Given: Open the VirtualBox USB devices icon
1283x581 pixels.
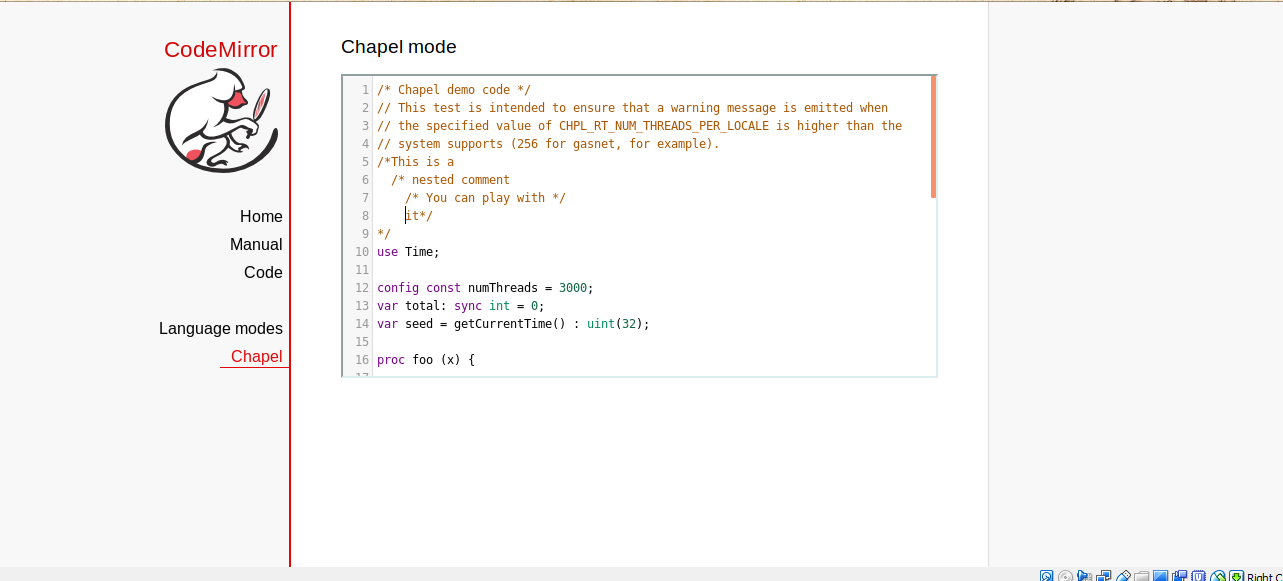Looking at the screenshot, I should pos(1123,577).
